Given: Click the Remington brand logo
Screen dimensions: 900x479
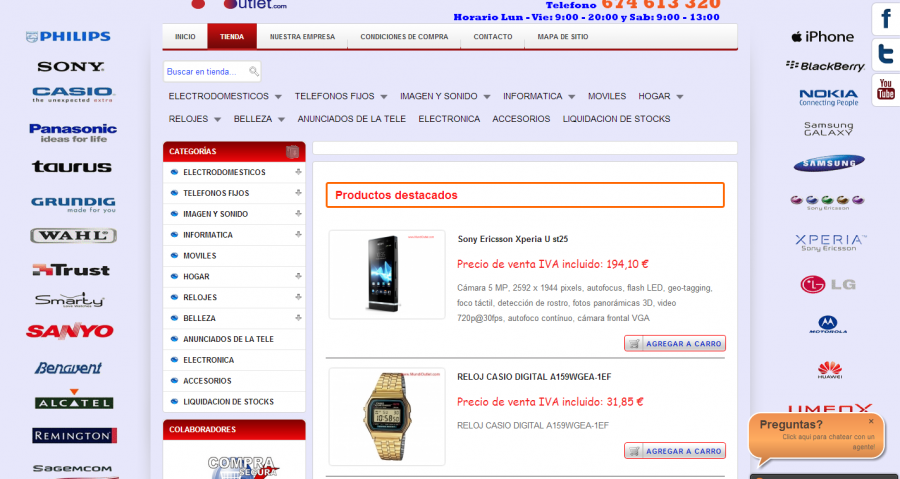Looking at the screenshot, I should click(x=74, y=435).
